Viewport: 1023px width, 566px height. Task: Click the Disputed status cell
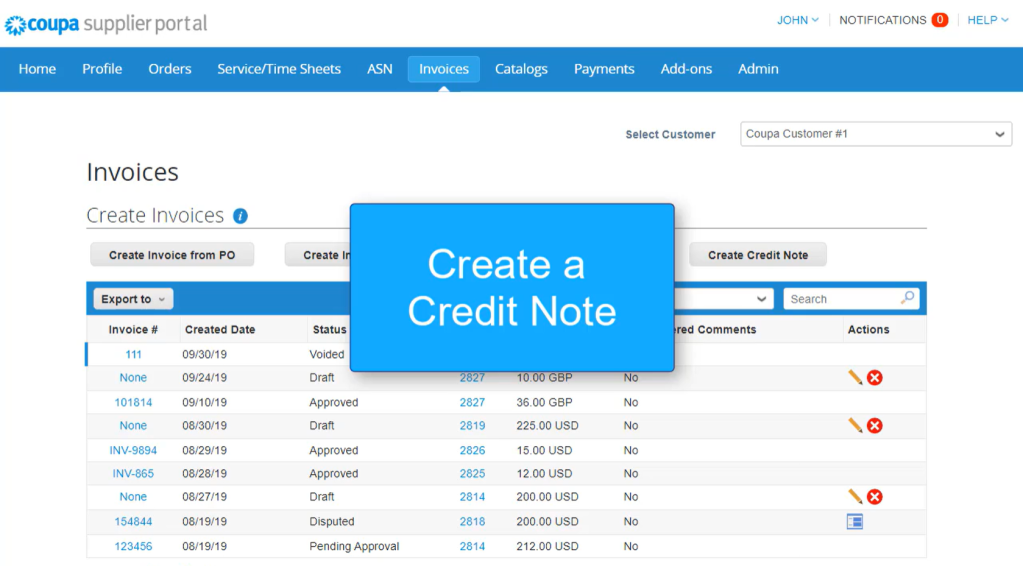(x=332, y=522)
